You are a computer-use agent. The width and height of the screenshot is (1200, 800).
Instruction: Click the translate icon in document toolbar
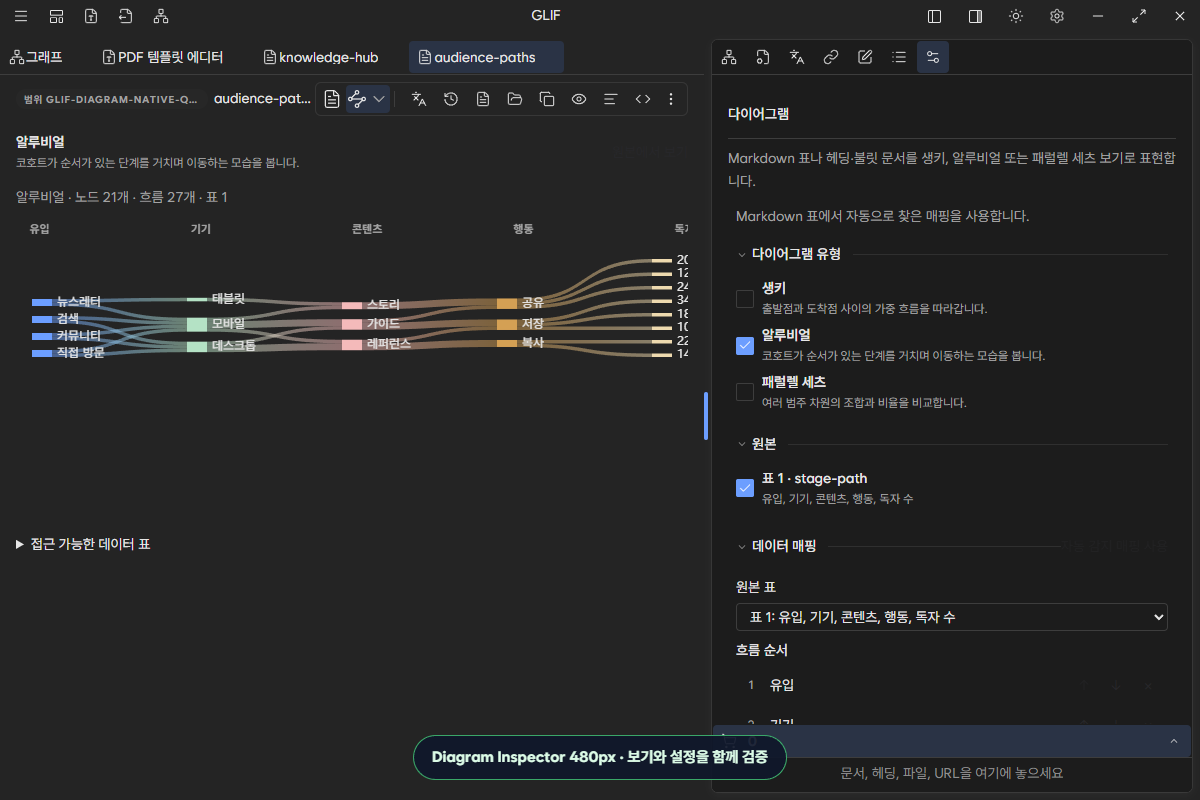click(419, 99)
